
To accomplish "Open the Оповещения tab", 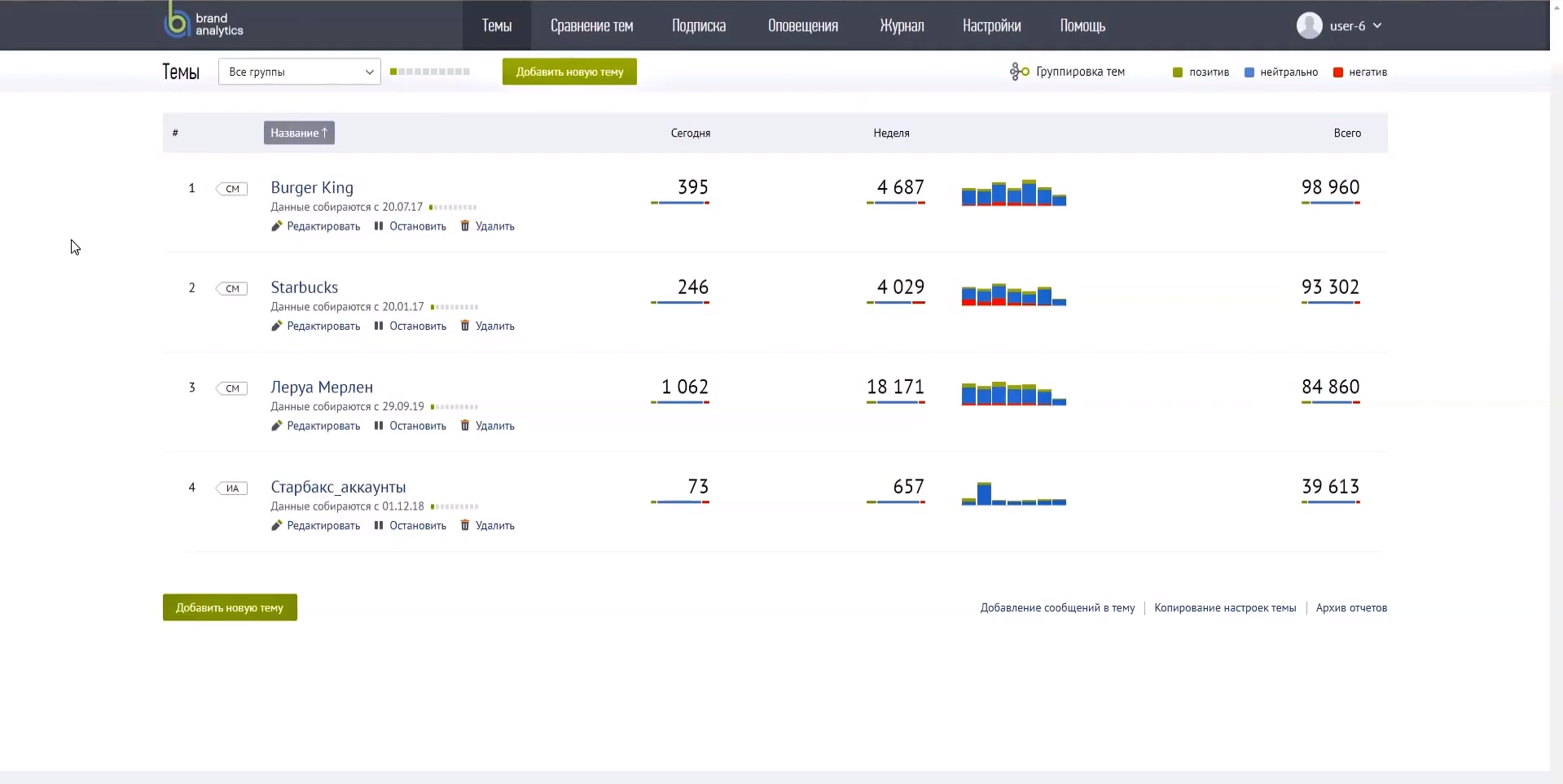I will coord(803,25).
